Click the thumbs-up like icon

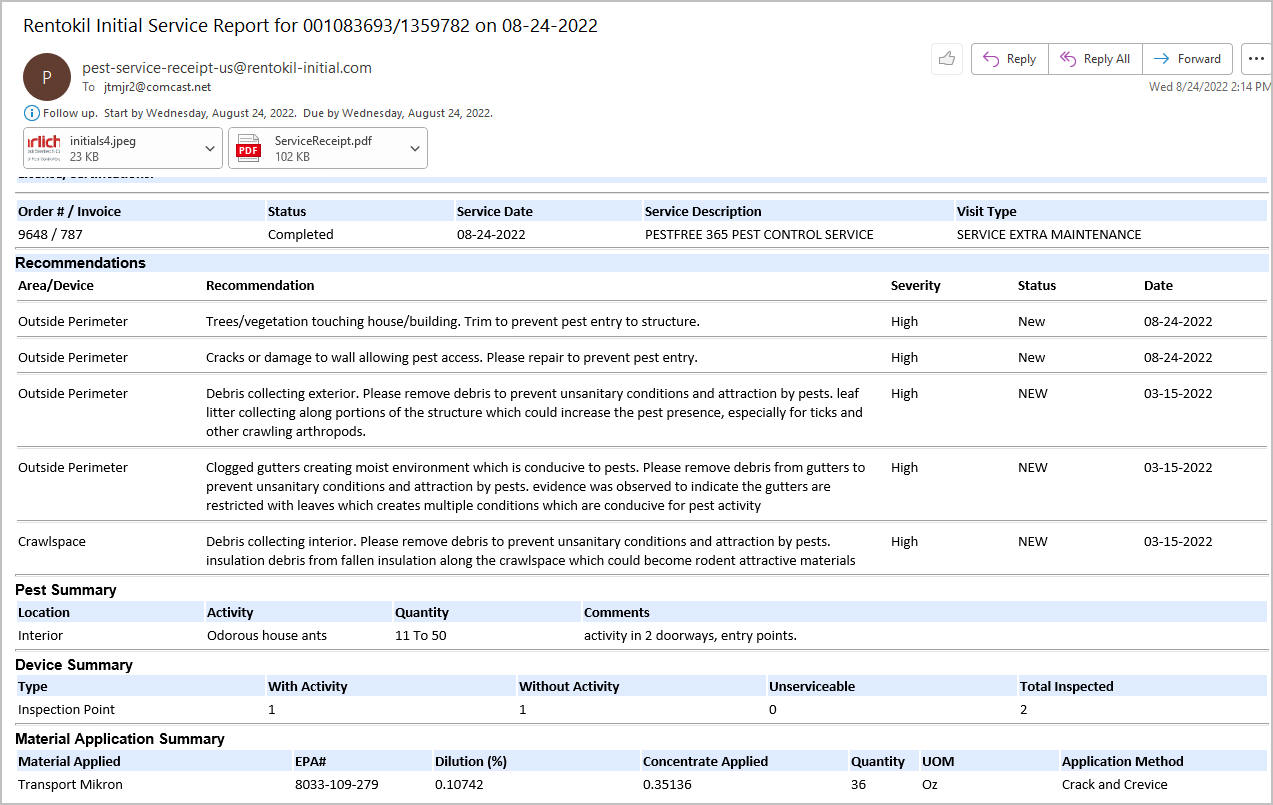945,59
